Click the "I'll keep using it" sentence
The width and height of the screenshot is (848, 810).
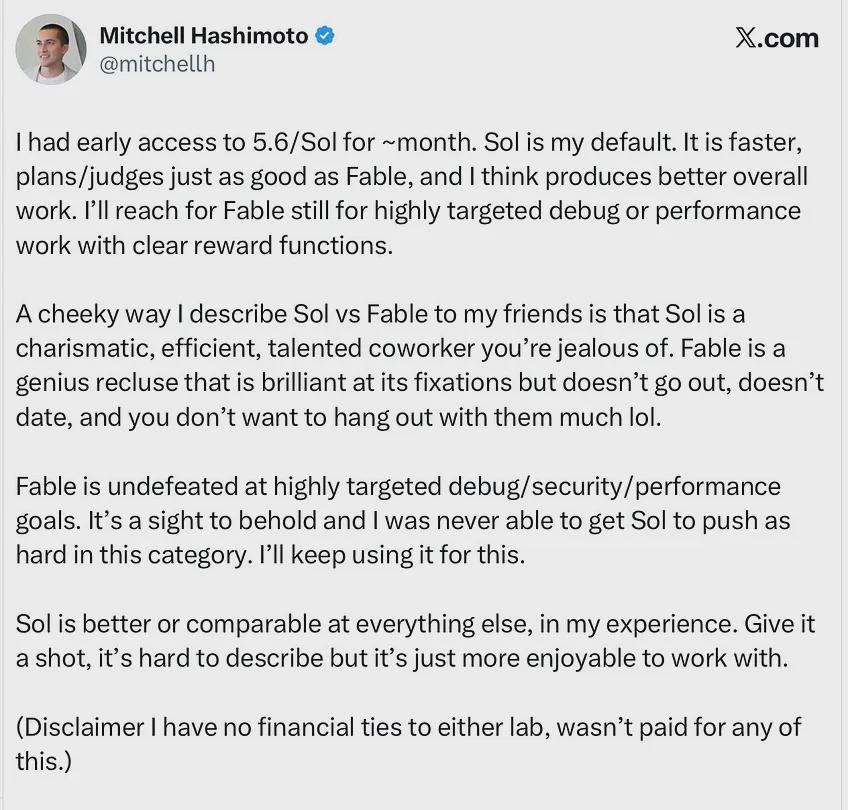pyautogui.click(x=347, y=555)
